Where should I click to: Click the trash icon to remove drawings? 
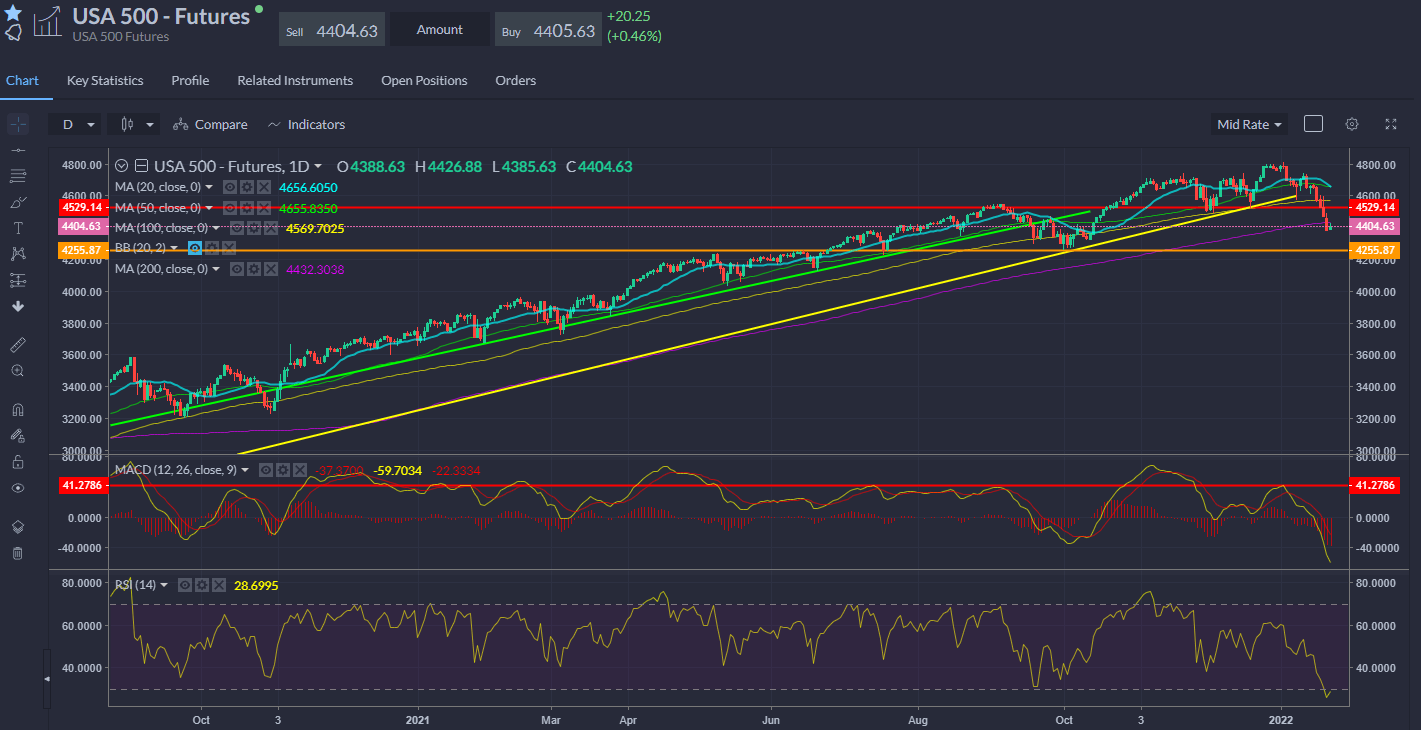click(17, 553)
